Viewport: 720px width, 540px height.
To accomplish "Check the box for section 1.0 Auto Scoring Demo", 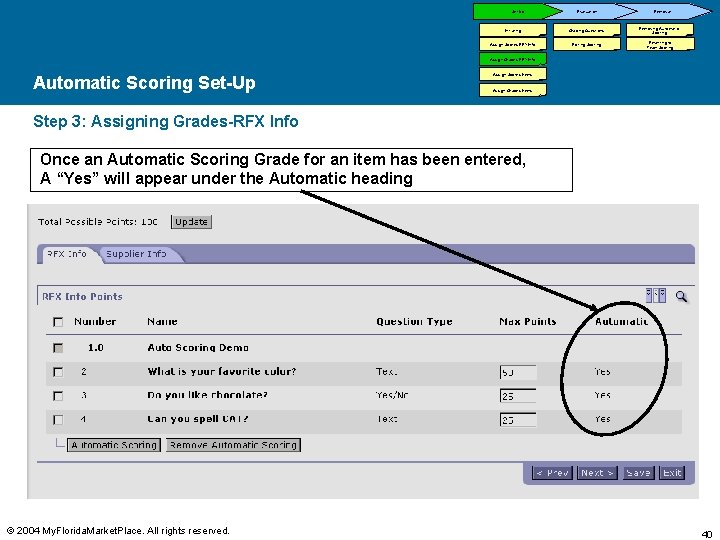I will pos(58,348).
